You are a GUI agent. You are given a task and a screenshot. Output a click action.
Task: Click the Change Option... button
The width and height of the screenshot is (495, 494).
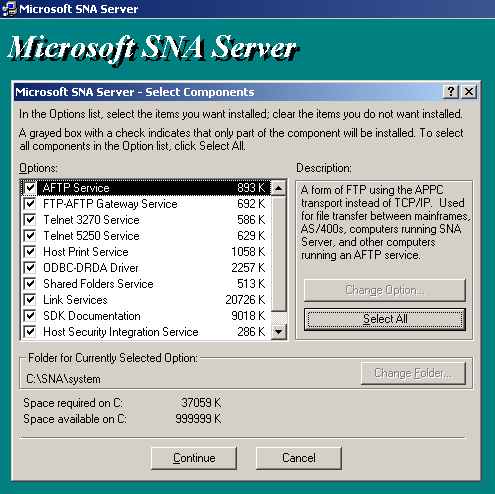click(385, 290)
